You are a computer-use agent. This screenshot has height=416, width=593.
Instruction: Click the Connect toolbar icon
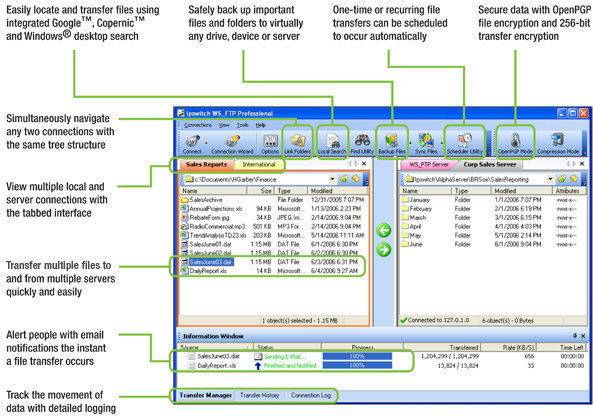192,144
